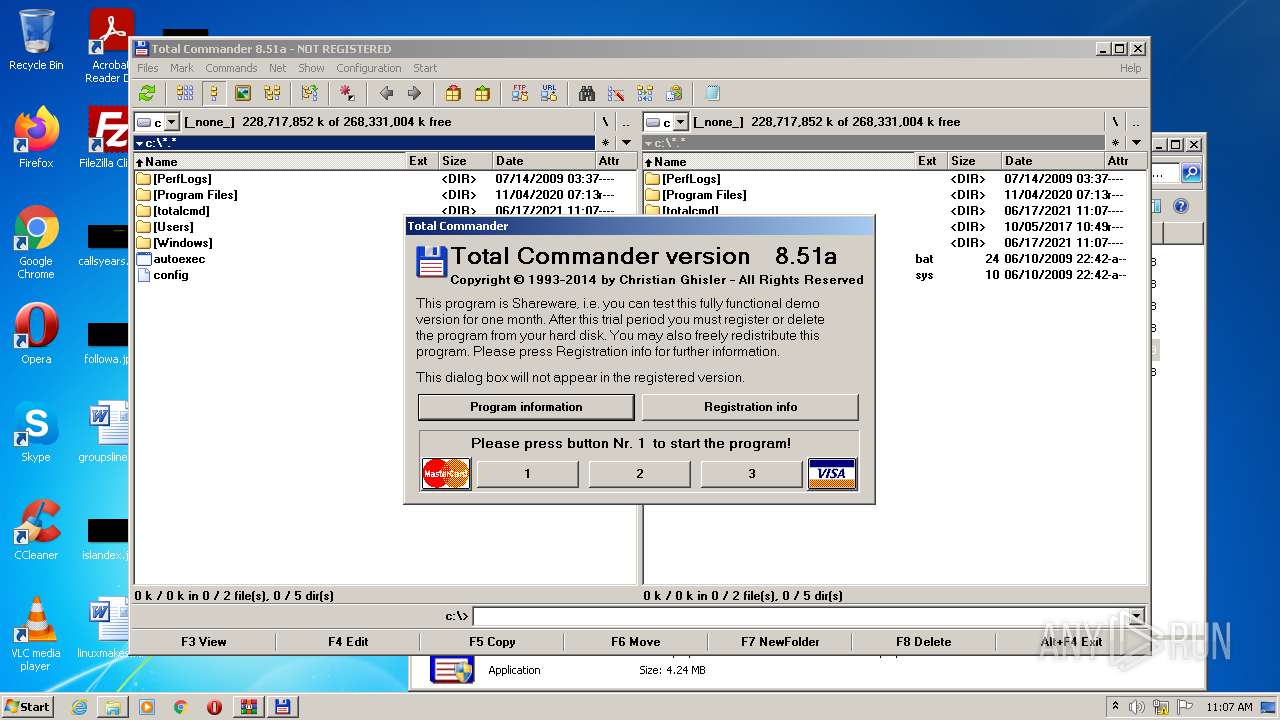Click the Unpack files toolbar icon
Screen dimensions: 1280x720
[482, 93]
